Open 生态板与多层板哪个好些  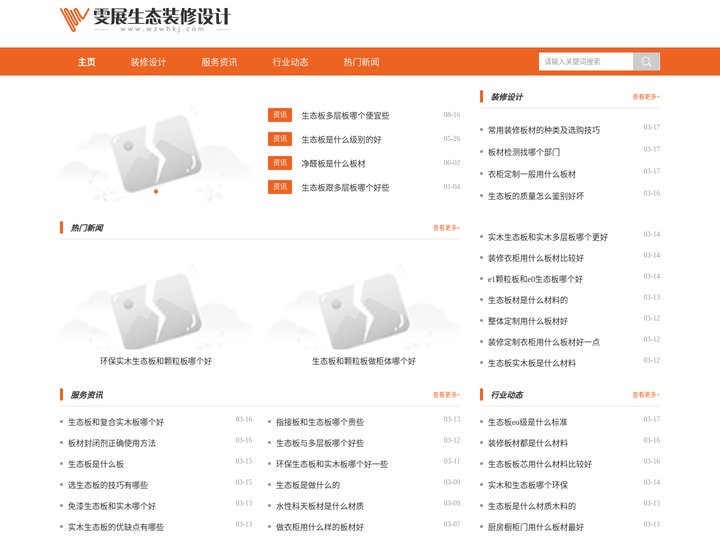point(320,444)
